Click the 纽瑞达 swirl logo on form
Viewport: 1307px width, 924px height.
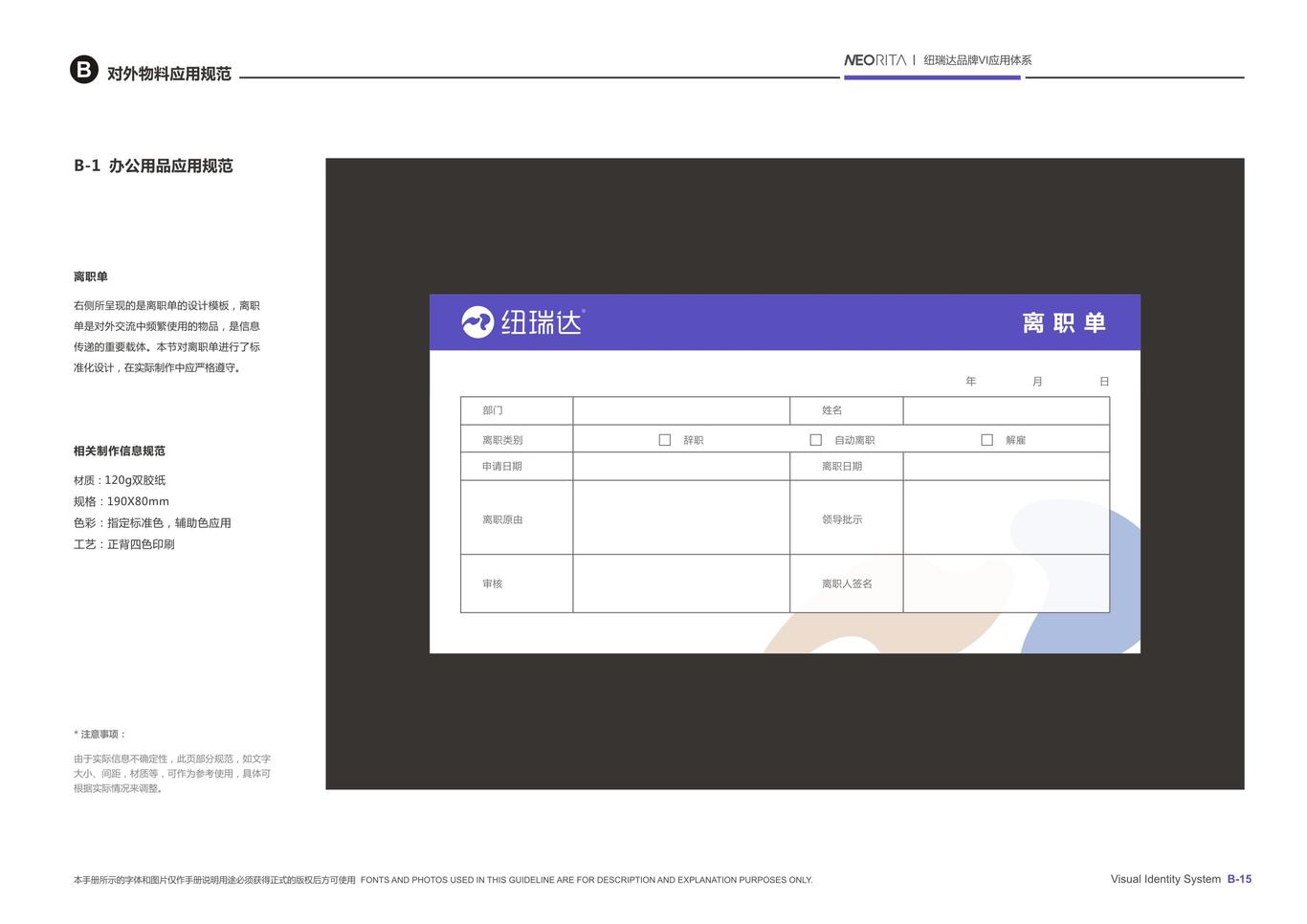[477, 322]
